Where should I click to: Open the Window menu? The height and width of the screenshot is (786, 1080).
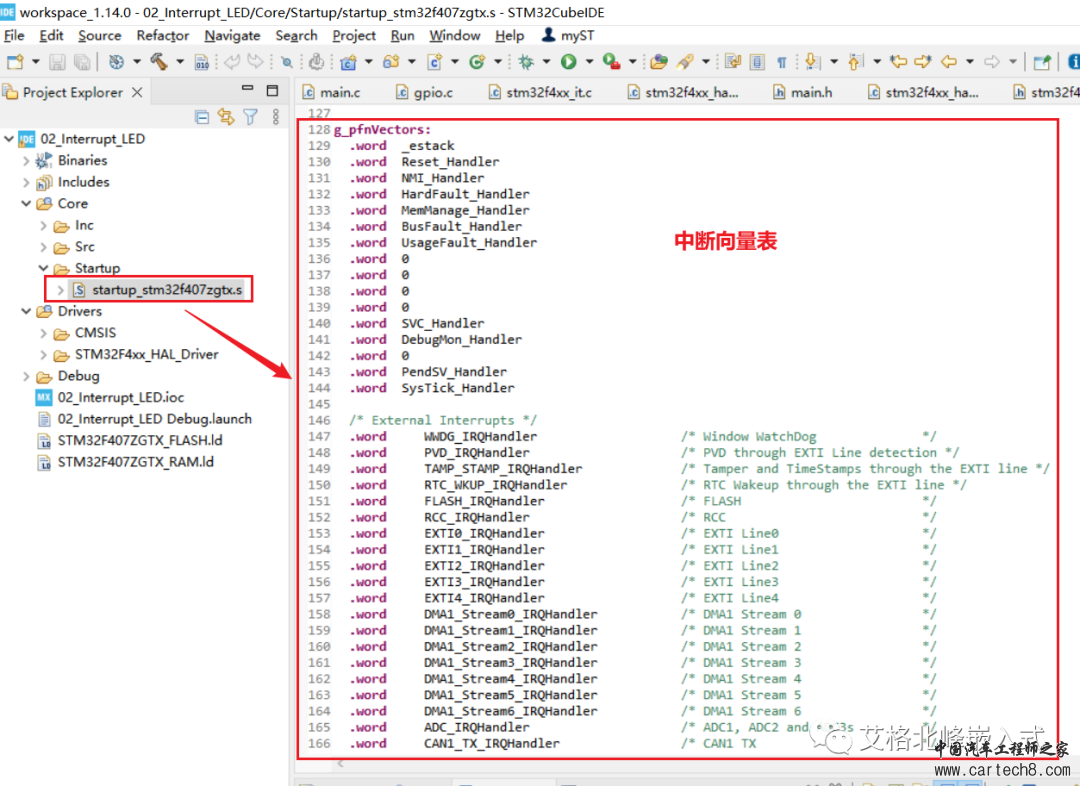pos(455,36)
